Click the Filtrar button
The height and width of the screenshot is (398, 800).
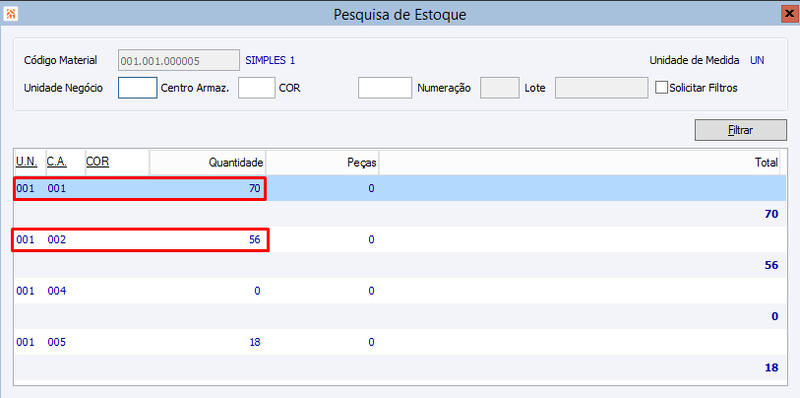[740, 130]
